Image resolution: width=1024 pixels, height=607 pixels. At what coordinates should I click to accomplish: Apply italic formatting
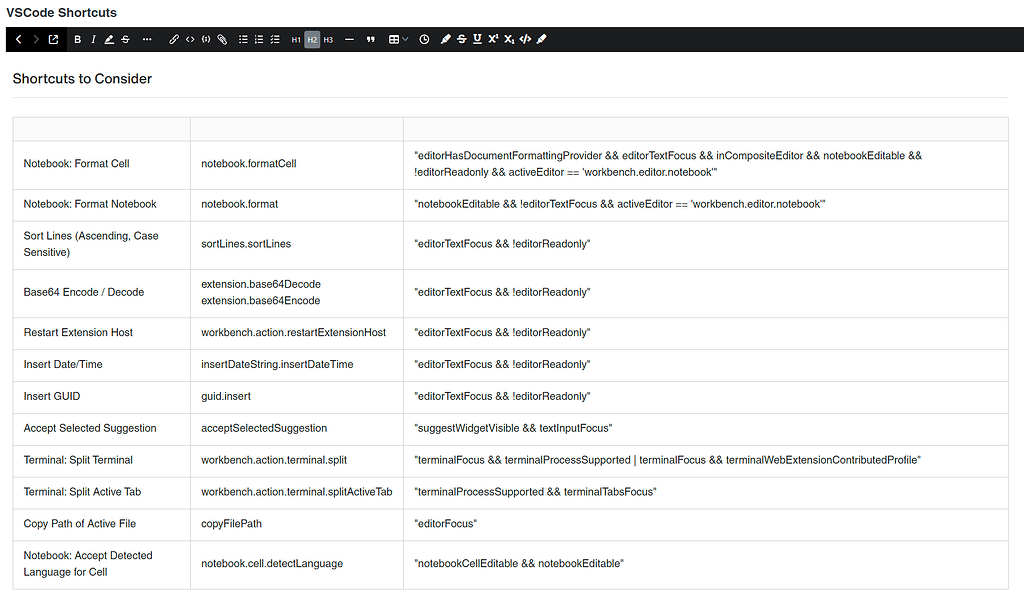point(93,39)
